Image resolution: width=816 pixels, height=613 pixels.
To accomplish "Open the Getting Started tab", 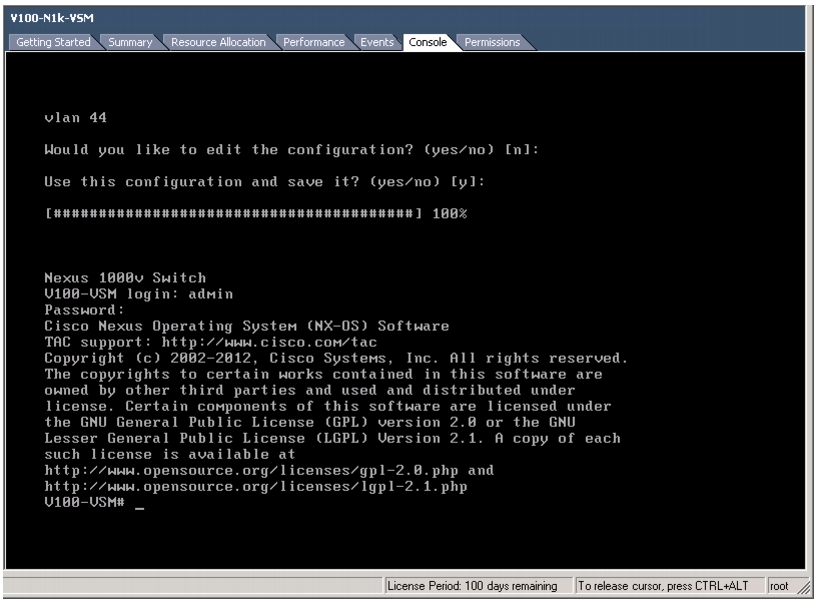I will pyautogui.click(x=53, y=42).
